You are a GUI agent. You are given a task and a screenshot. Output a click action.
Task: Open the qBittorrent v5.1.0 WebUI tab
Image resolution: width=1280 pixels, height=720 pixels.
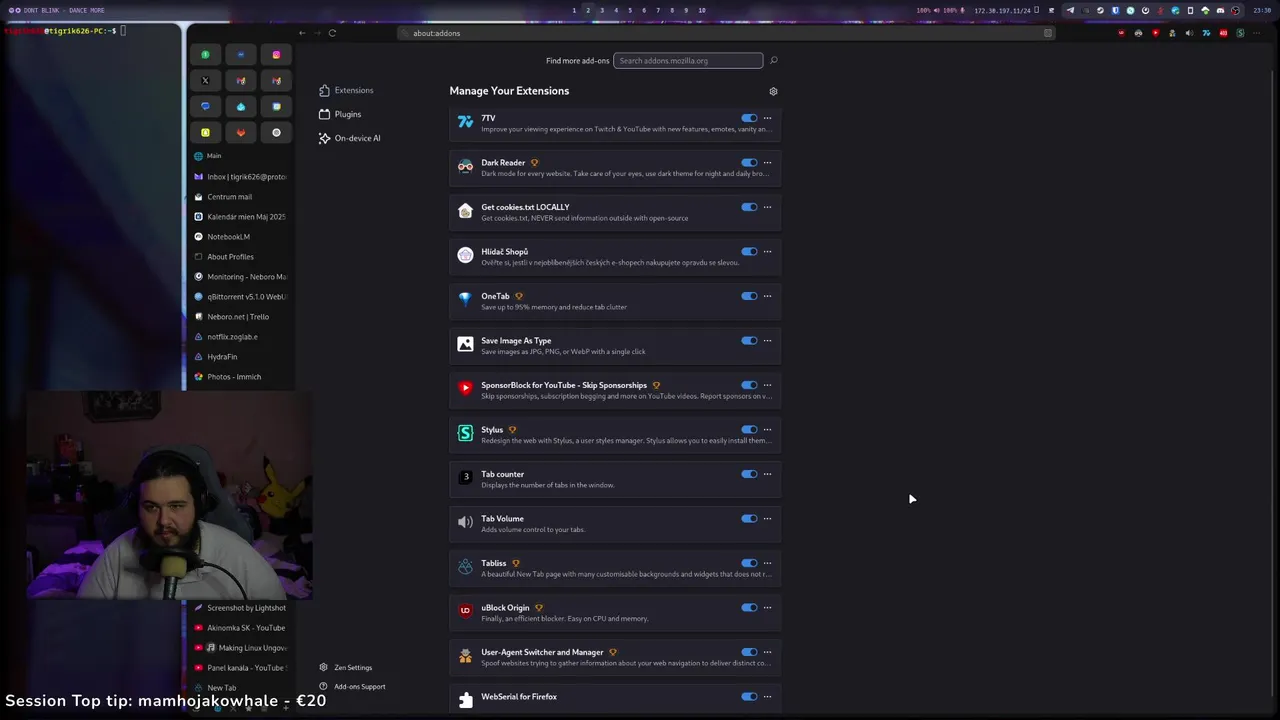(240, 297)
